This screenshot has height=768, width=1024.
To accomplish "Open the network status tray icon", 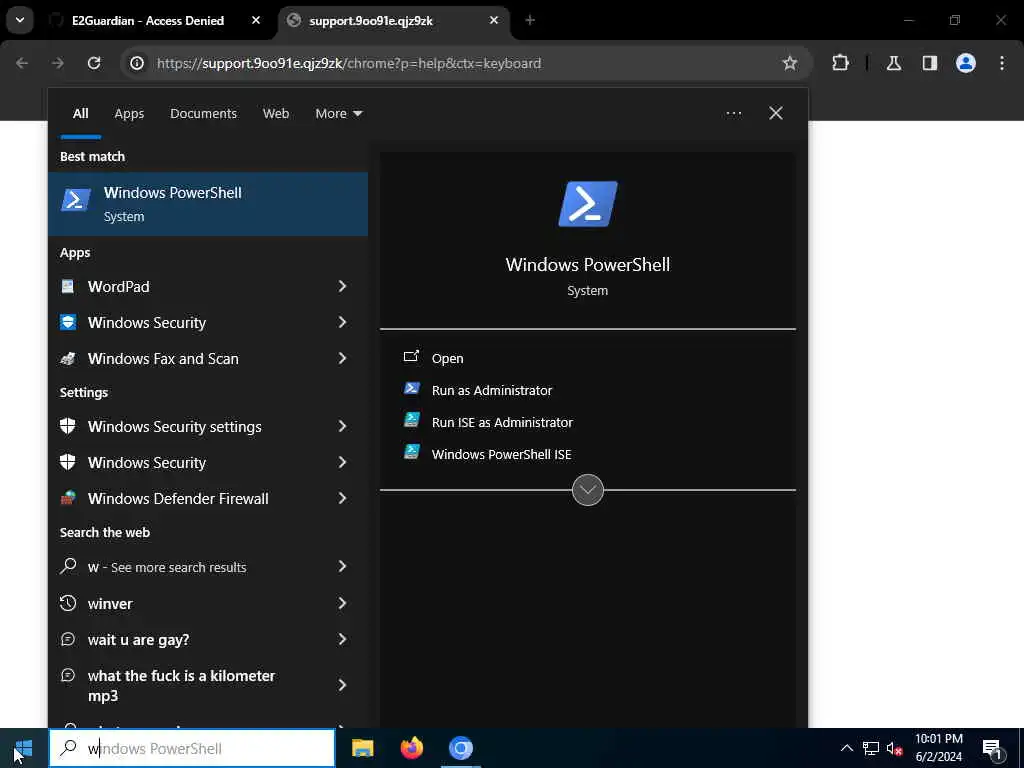I will click(871, 748).
